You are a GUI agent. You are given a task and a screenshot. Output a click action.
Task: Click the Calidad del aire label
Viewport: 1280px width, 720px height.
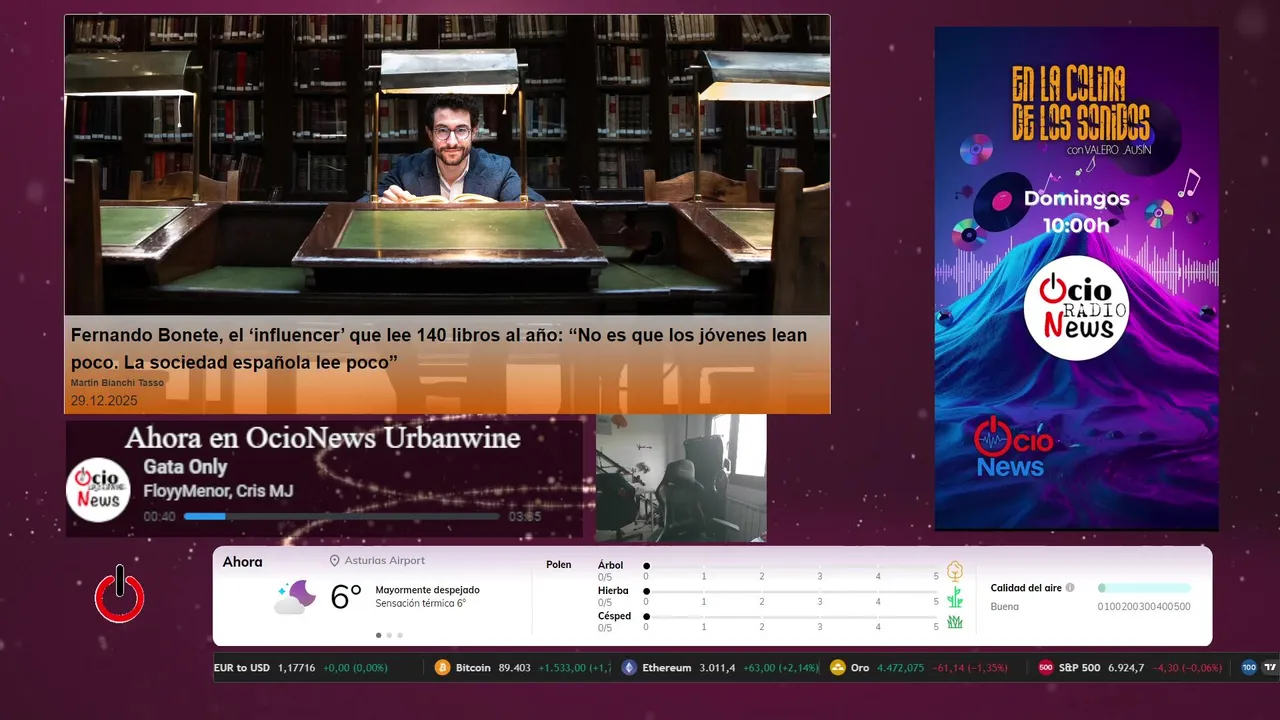tap(1026, 588)
